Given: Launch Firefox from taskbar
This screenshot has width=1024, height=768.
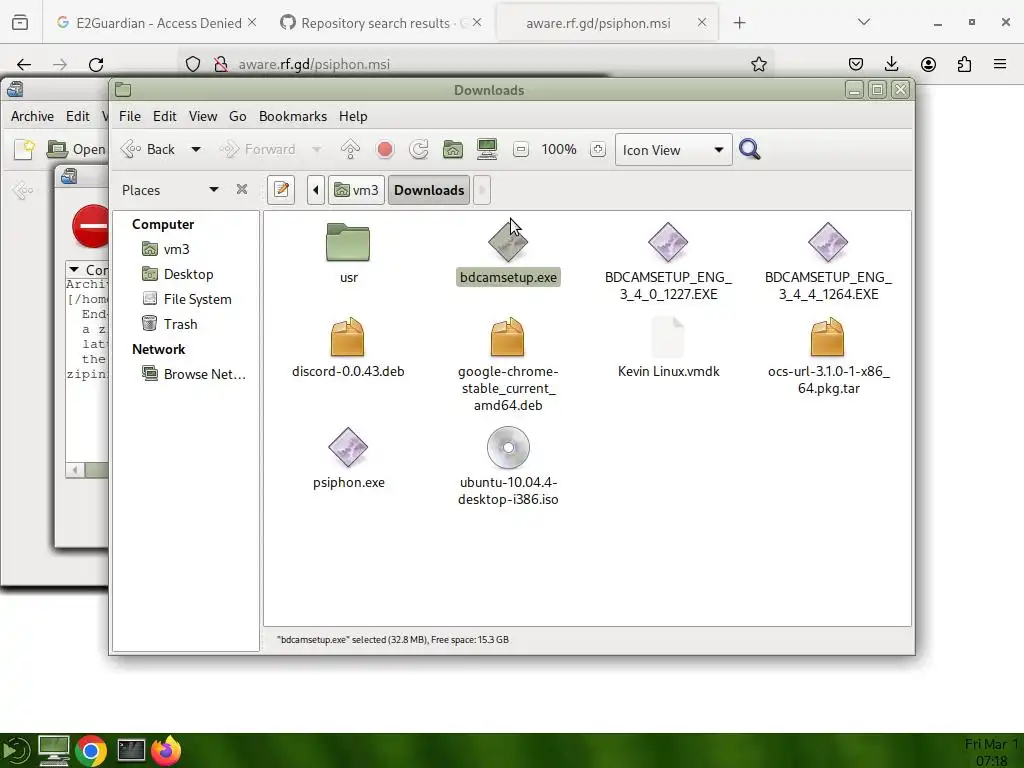Looking at the screenshot, I should coord(167,750).
